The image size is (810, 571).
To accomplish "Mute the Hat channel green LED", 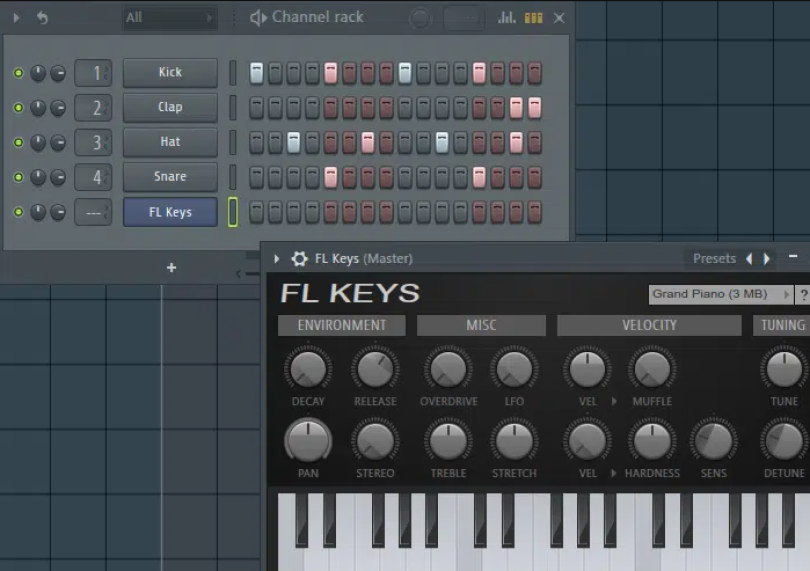I will coord(18,142).
